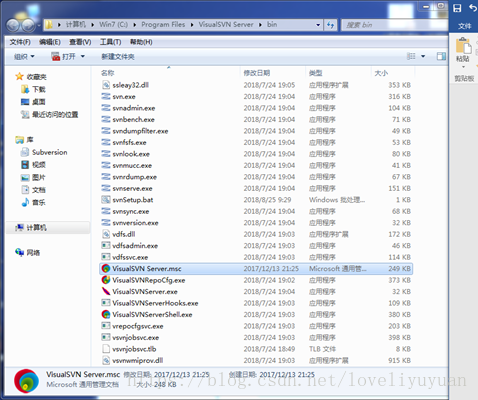Screen dimensions: 478x400
Task: Click the svnSetup.bat batch file icon
Action: click(x=106, y=200)
